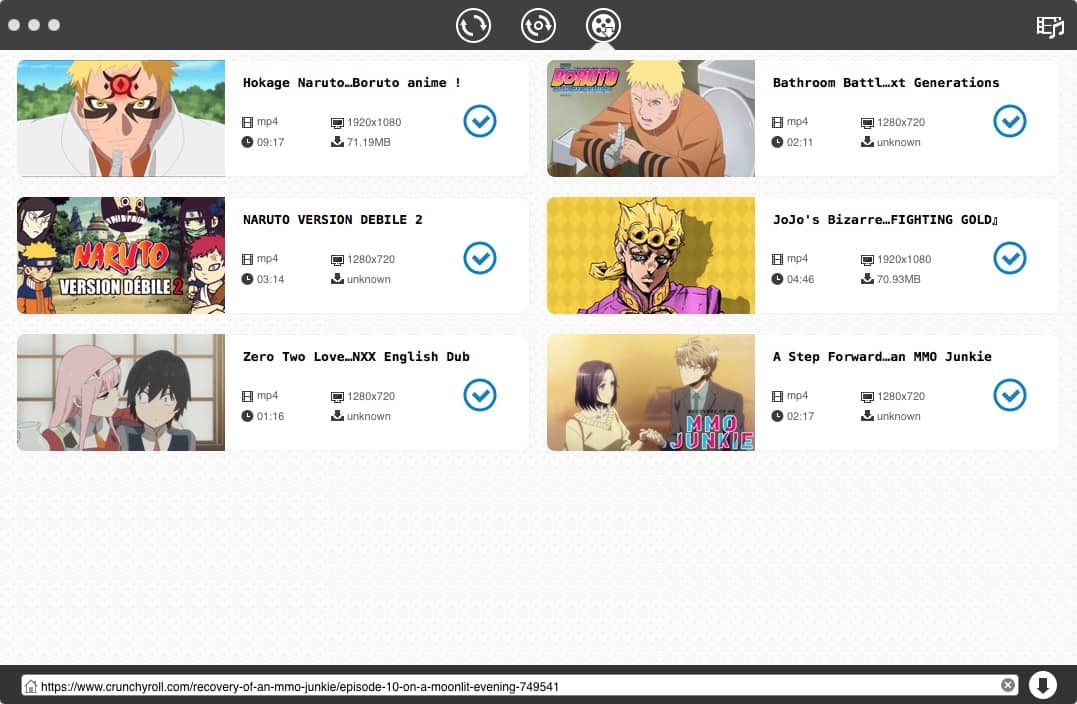Click the monitor icon in NARUTO VERSION DEBILE card
The image size is (1077, 704).
click(337, 260)
